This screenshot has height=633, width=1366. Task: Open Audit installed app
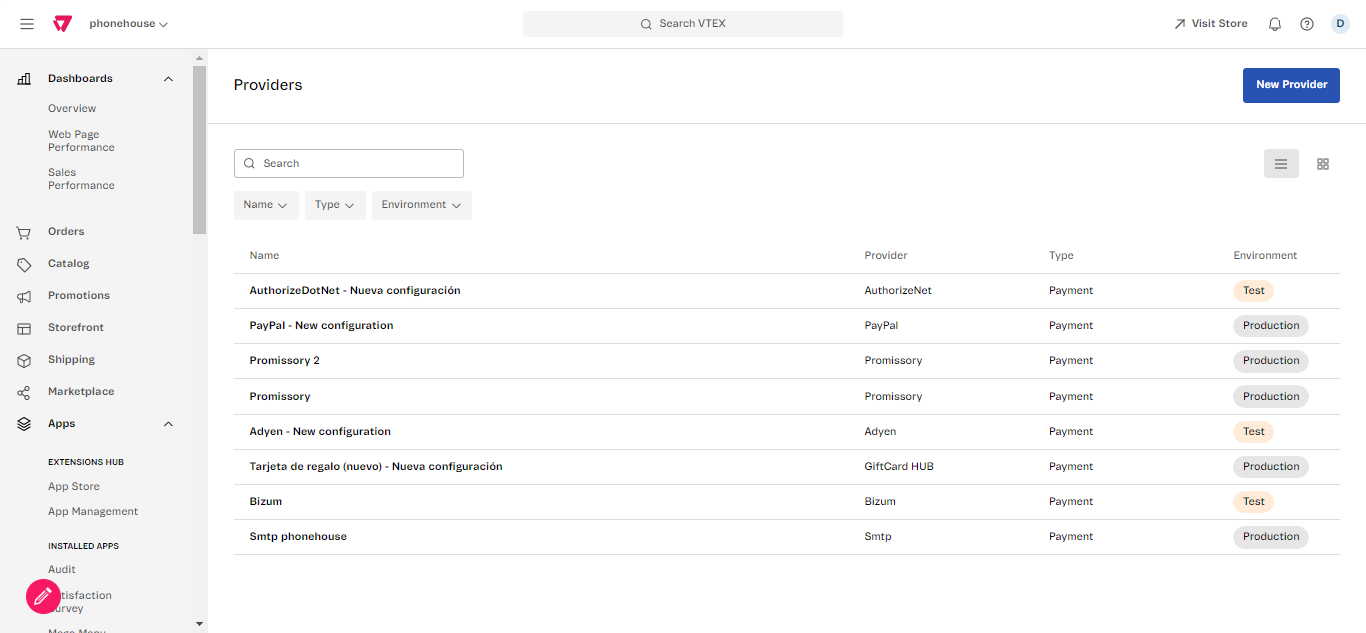(x=62, y=570)
